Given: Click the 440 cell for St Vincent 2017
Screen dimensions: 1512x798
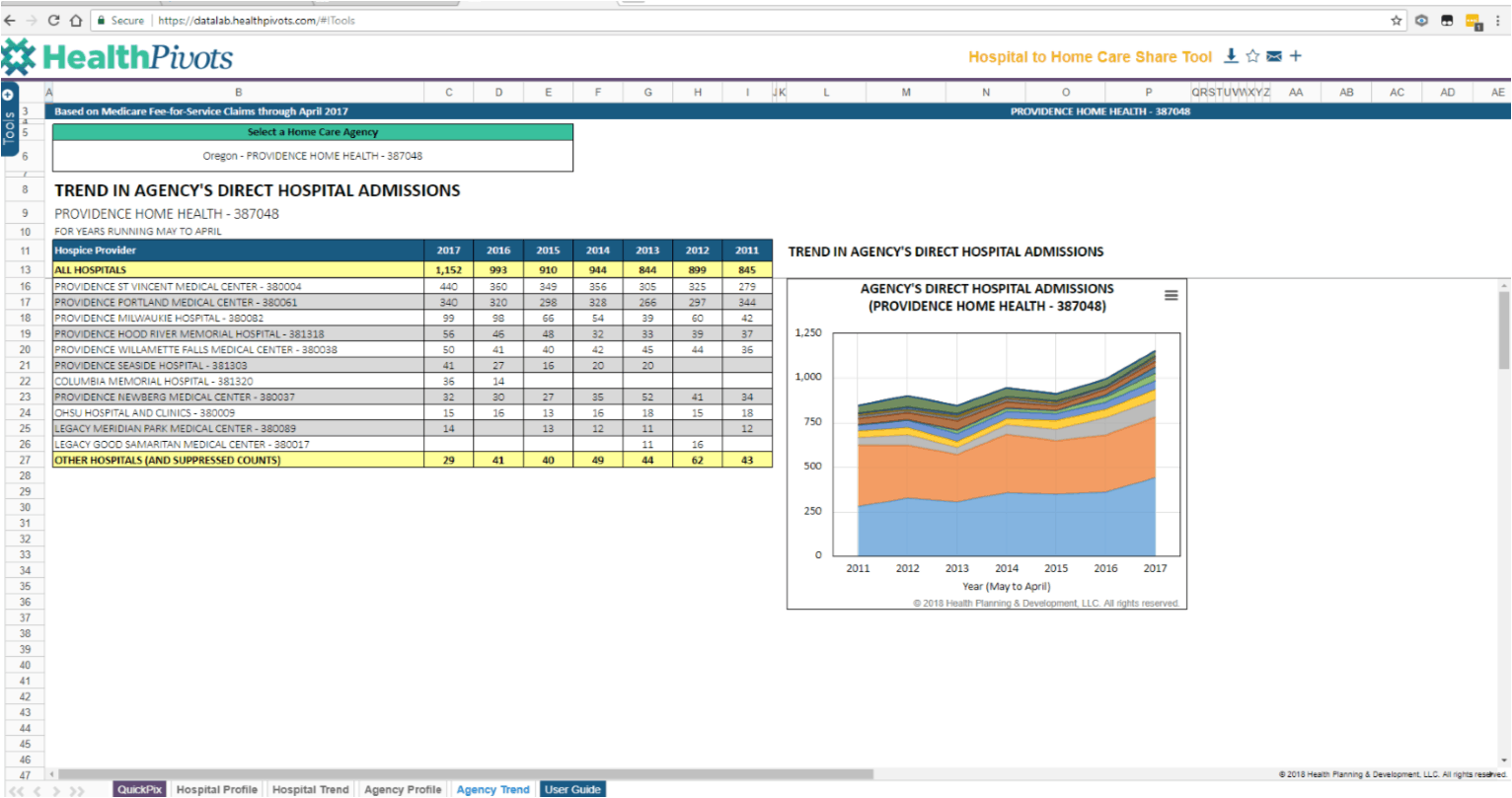Looking at the screenshot, I should point(449,286).
